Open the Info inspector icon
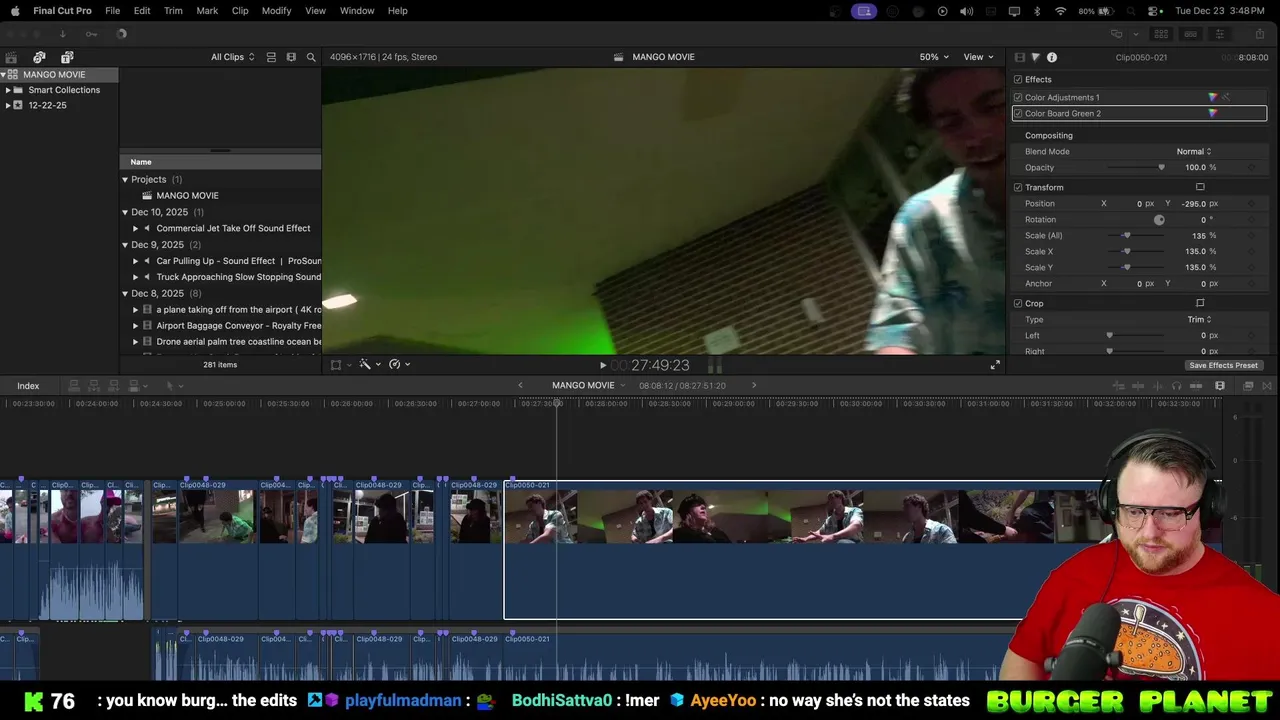 tap(1052, 57)
